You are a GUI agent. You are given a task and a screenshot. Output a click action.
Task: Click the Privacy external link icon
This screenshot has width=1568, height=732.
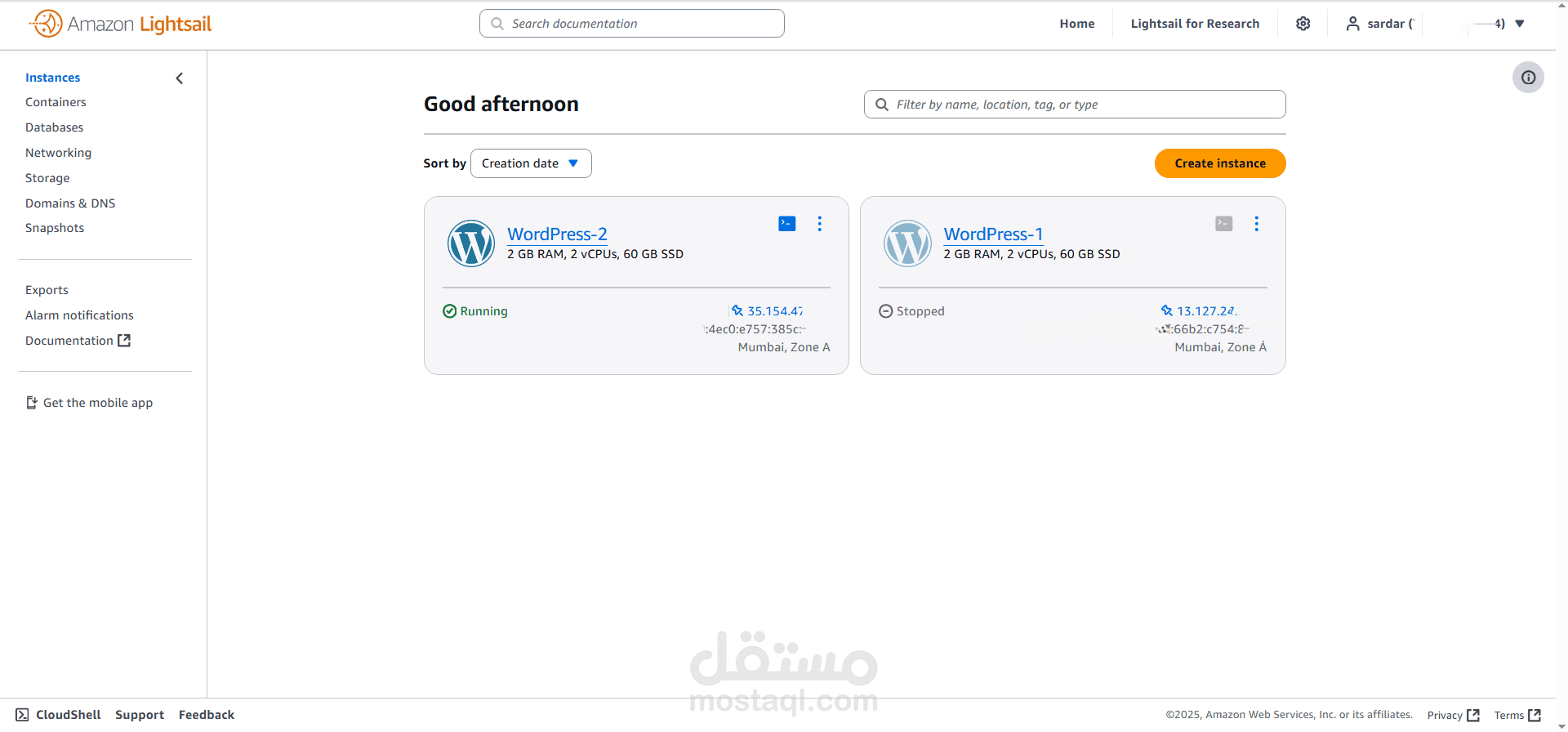pyautogui.click(x=1473, y=715)
